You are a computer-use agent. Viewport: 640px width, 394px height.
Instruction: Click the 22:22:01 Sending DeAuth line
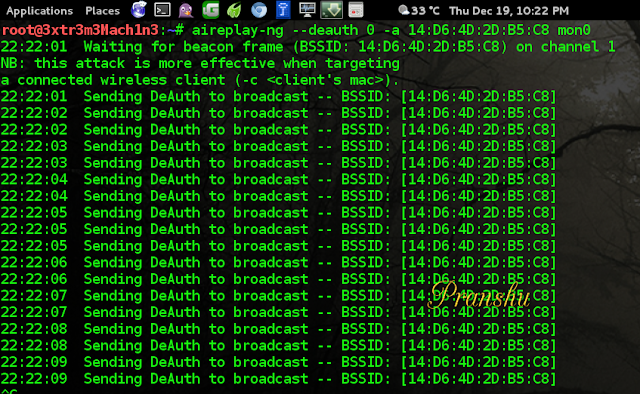click(279, 97)
